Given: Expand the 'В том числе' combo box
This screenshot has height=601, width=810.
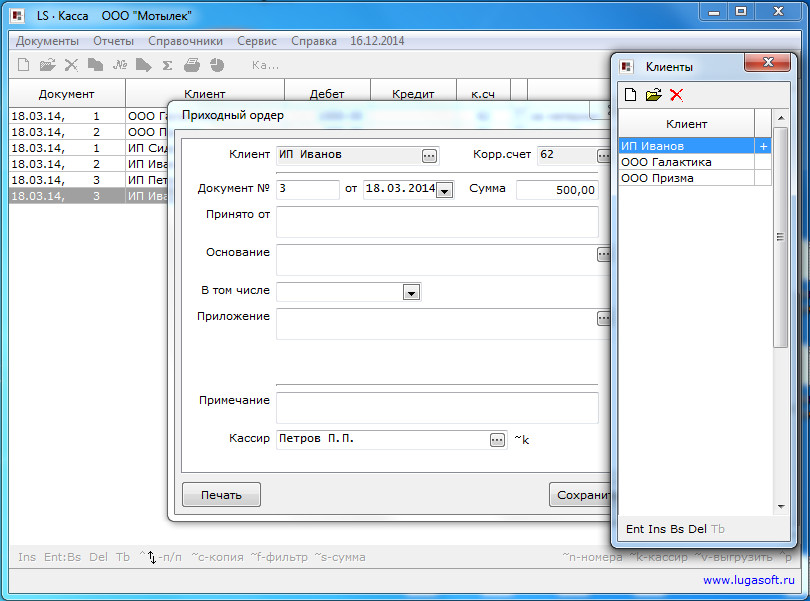Looking at the screenshot, I should point(410,292).
